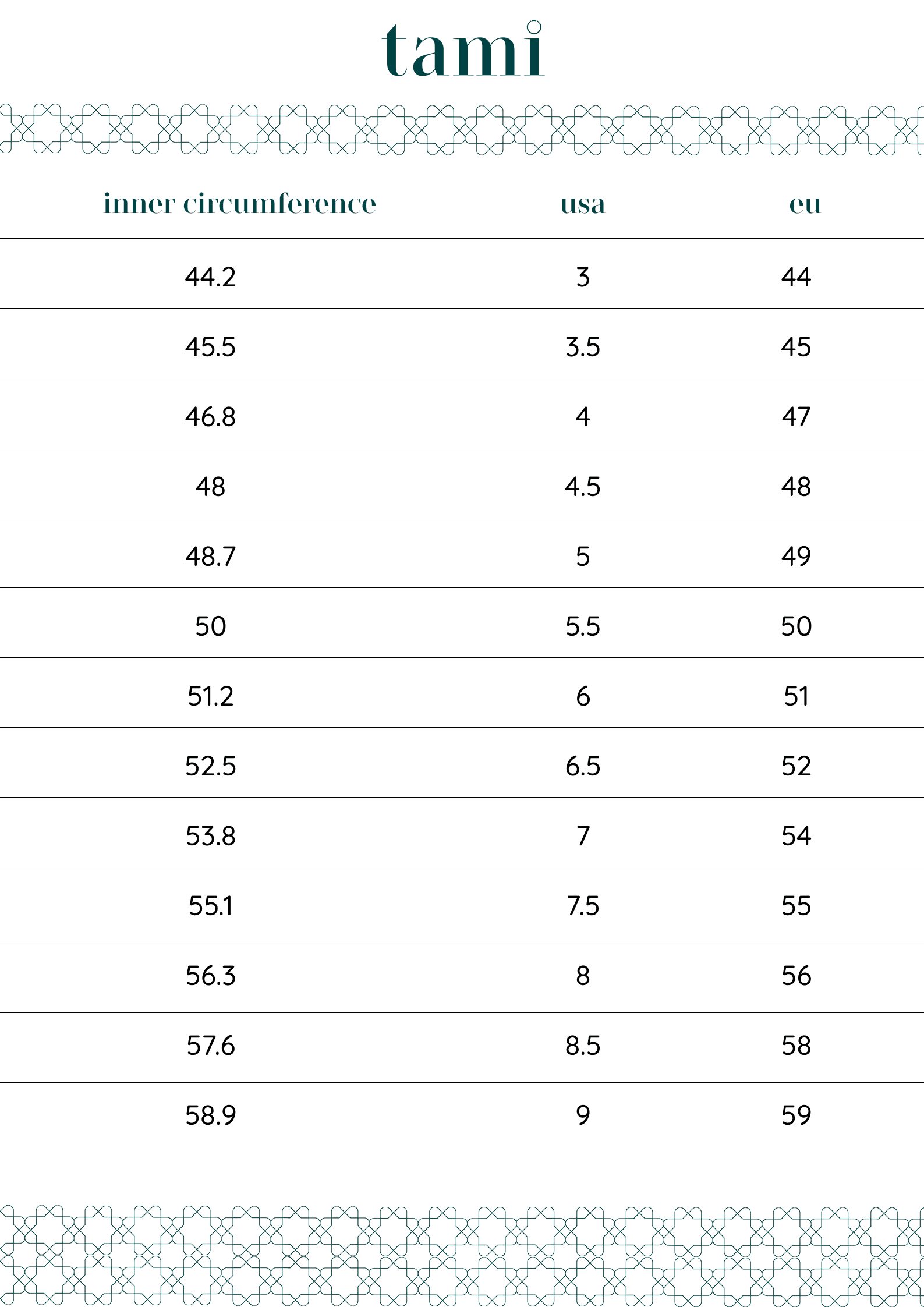Click the circle dot above tami's i
The width and height of the screenshot is (924, 1307).
tap(533, 27)
